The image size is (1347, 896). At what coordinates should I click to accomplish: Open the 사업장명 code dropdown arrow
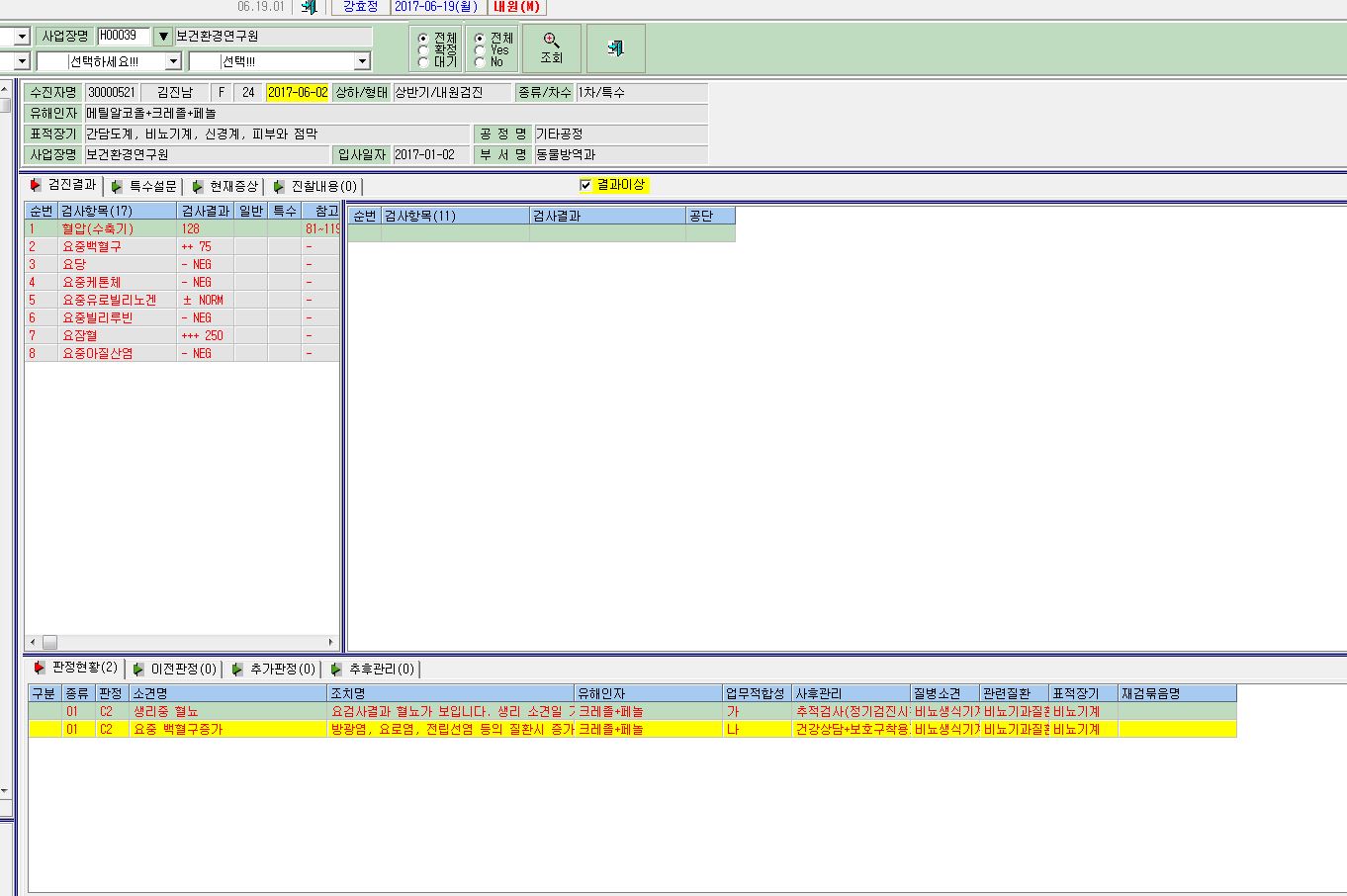point(164,36)
